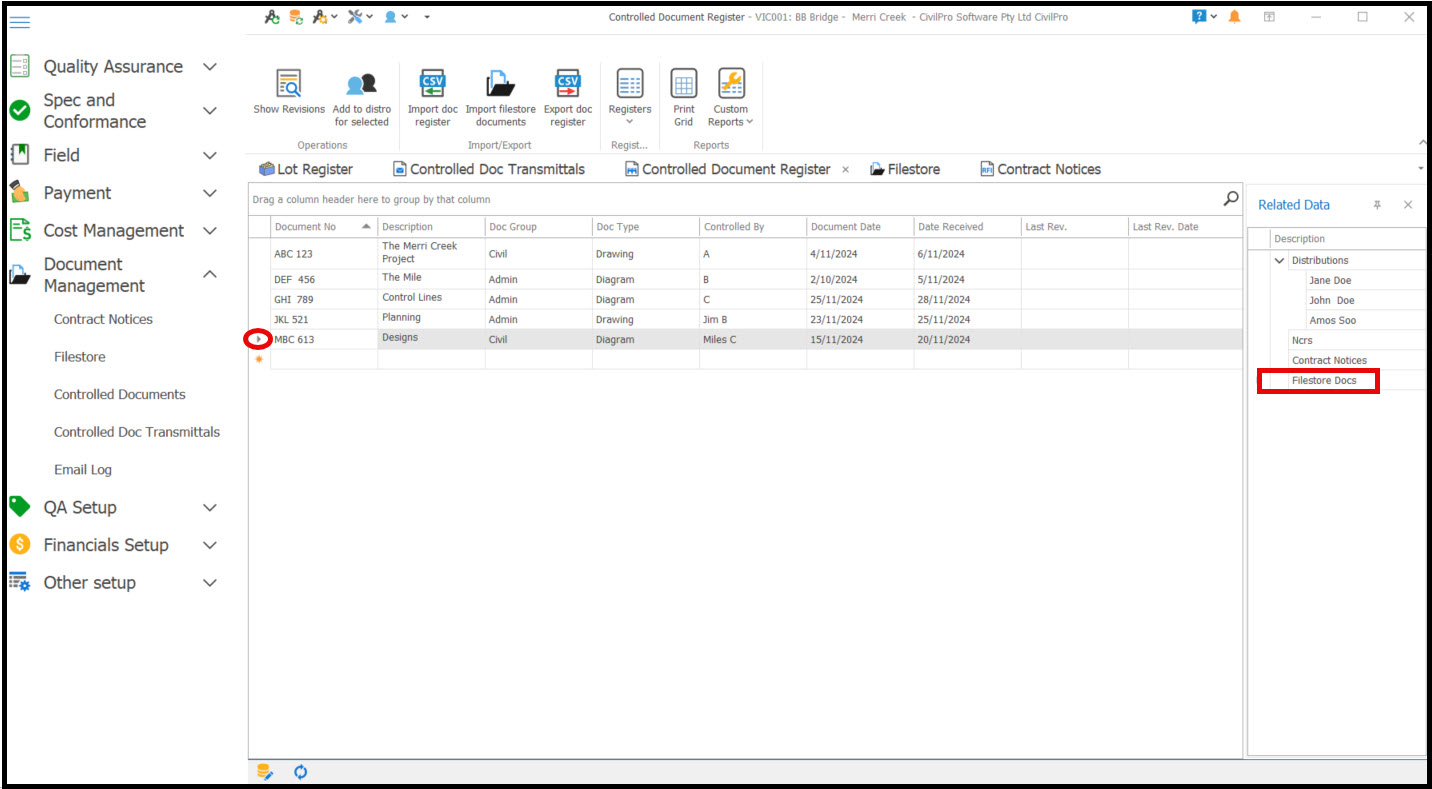The image size is (1432, 789).
Task: Click the Show Revisions icon
Action: (289, 84)
